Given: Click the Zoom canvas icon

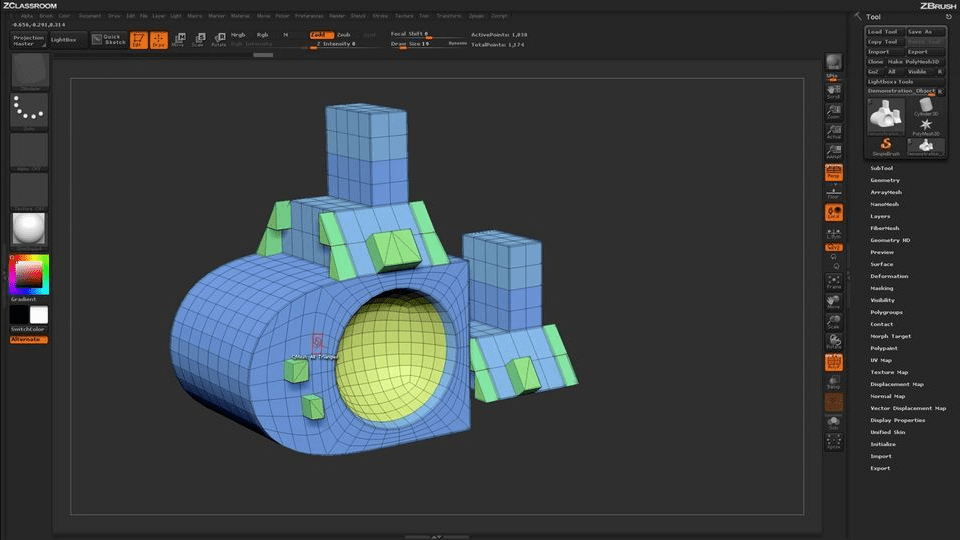Looking at the screenshot, I should pos(833,112).
